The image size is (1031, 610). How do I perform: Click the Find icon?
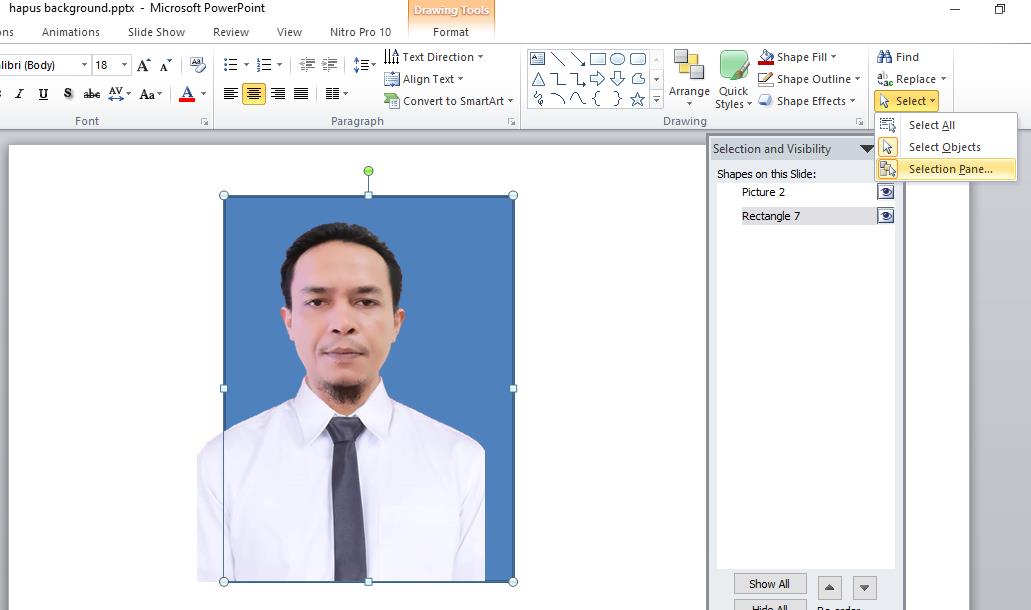tap(885, 56)
